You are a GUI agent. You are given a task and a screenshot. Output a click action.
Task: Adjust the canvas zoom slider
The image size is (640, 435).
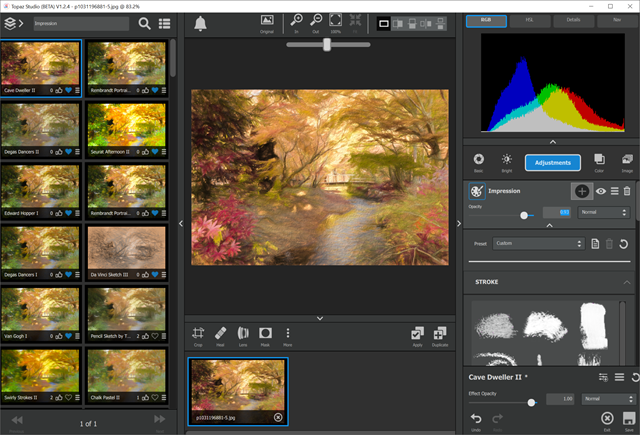point(328,45)
